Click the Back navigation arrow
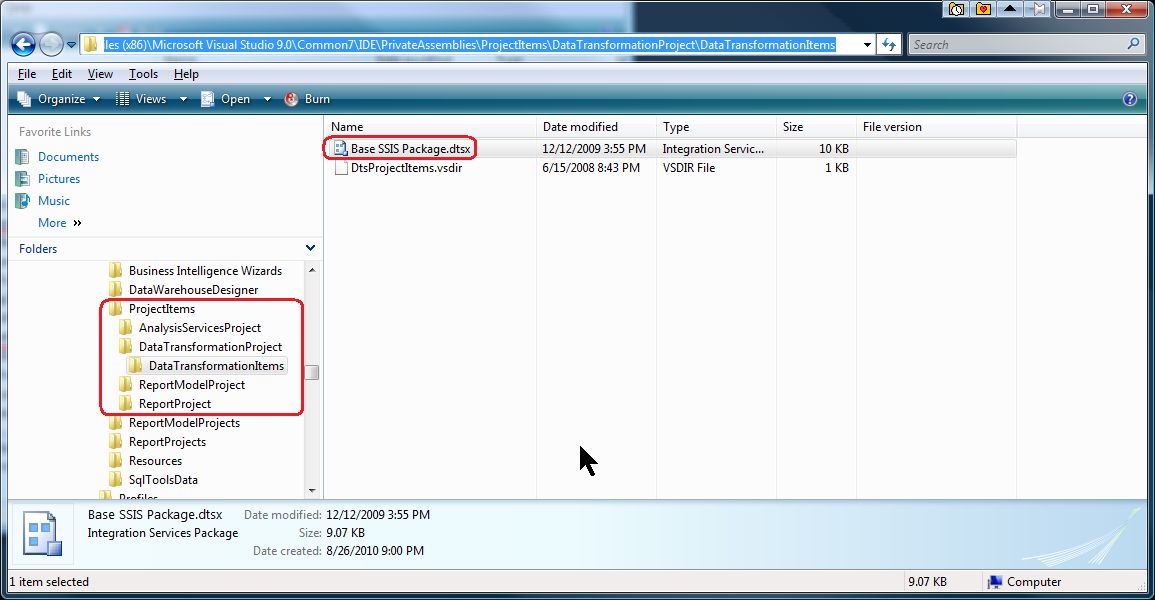The height and width of the screenshot is (600, 1155). [23, 44]
